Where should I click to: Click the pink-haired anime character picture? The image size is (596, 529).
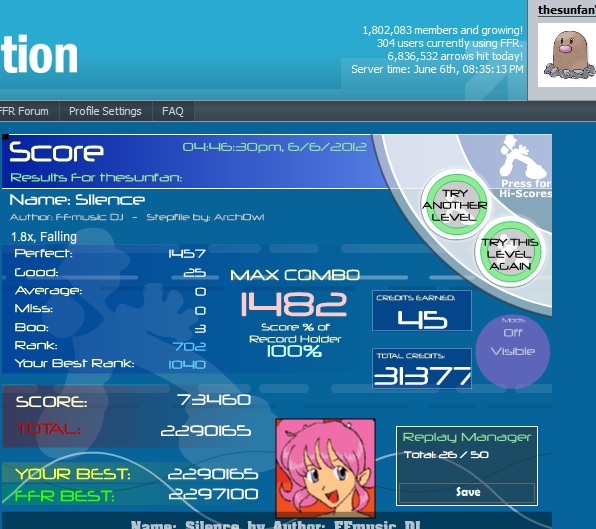[x=325, y=468]
